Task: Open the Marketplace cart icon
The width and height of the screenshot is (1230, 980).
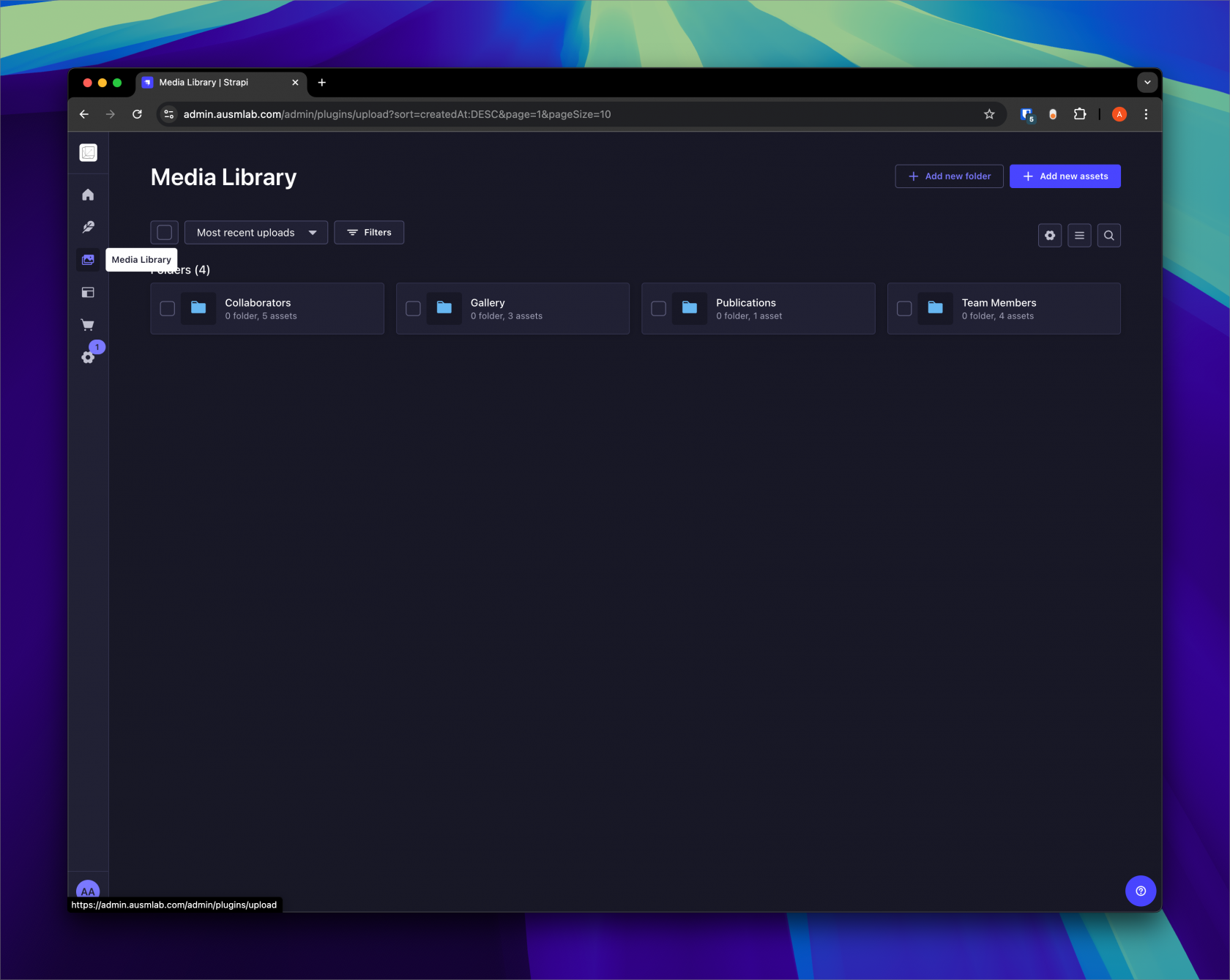Action: pyautogui.click(x=88, y=325)
